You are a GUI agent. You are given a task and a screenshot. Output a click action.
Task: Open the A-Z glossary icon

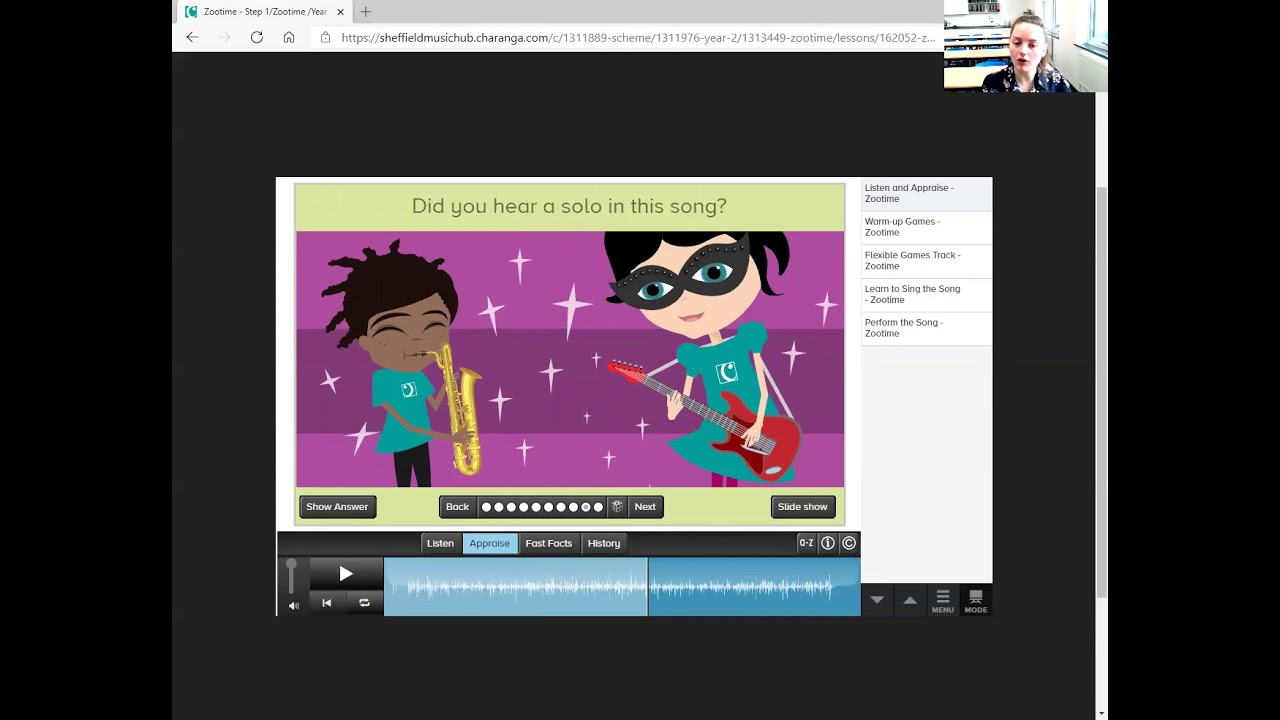(x=806, y=543)
